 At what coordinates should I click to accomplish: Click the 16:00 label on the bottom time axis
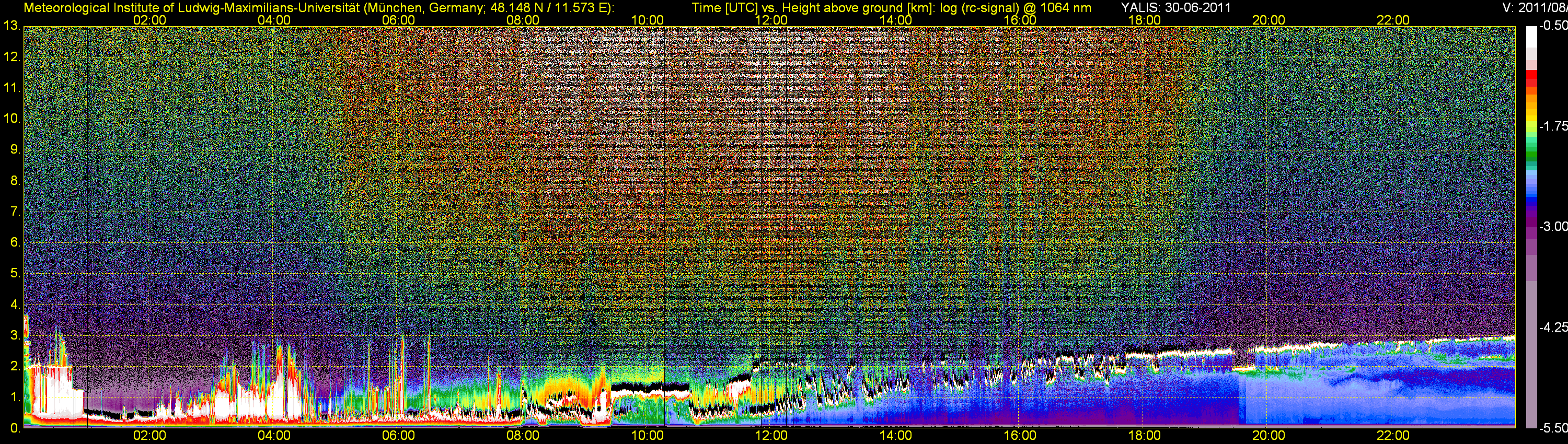1020,436
